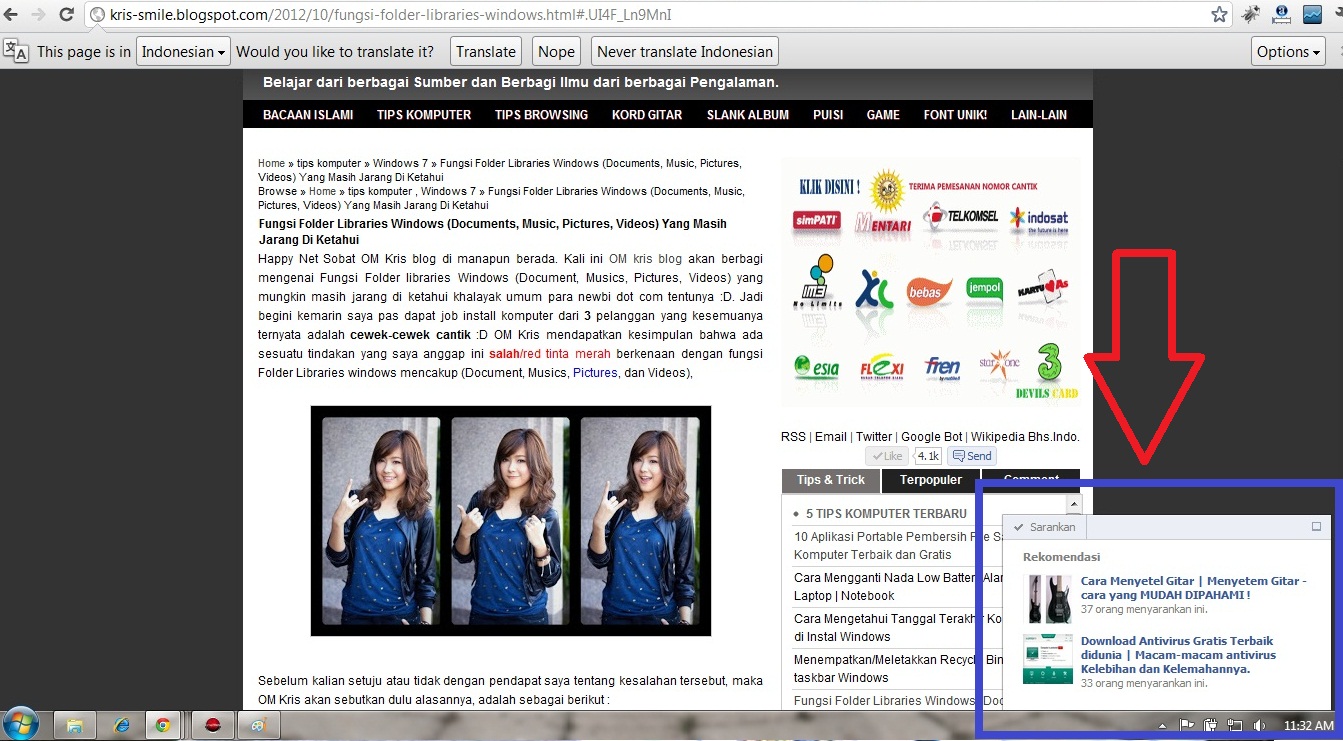1343x741 pixels.
Task: Open the GAME menu item
Action: pyautogui.click(x=883, y=115)
